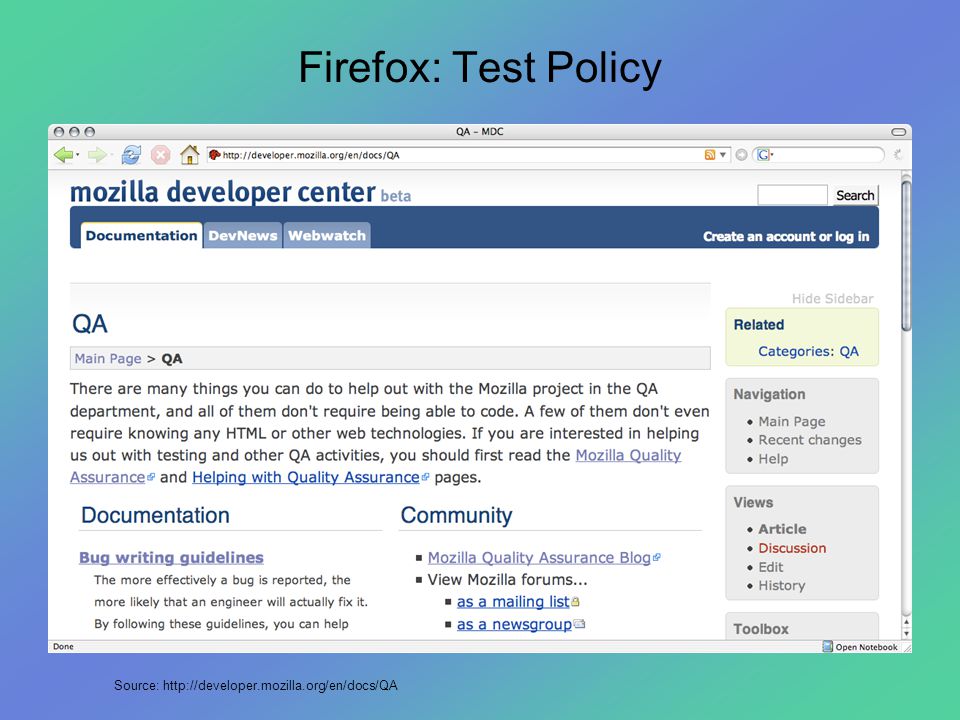The height and width of the screenshot is (720, 960).
Task: Click the 'Done' status bar text
Action: (x=63, y=647)
